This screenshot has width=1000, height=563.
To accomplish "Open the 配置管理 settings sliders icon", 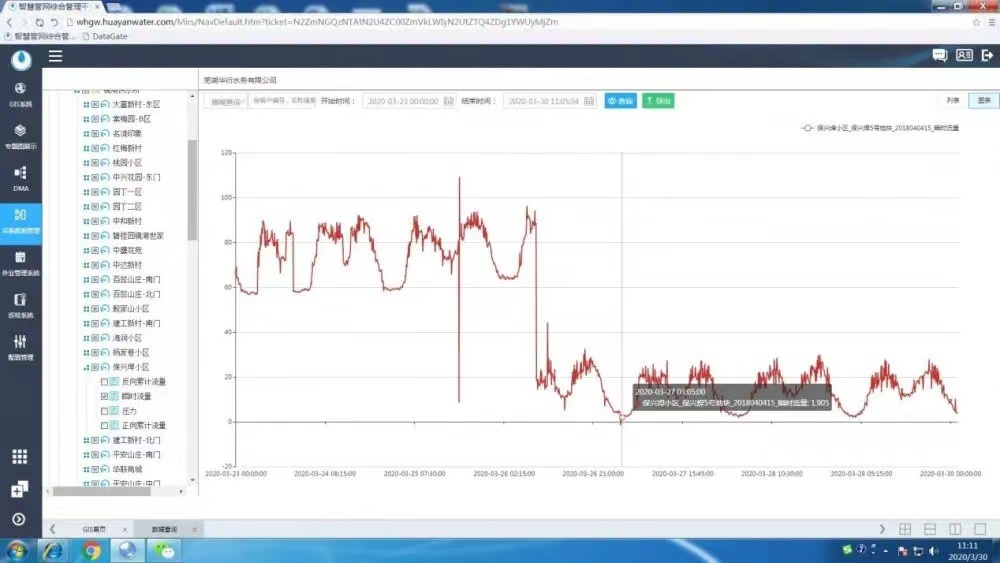I will [20, 346].
